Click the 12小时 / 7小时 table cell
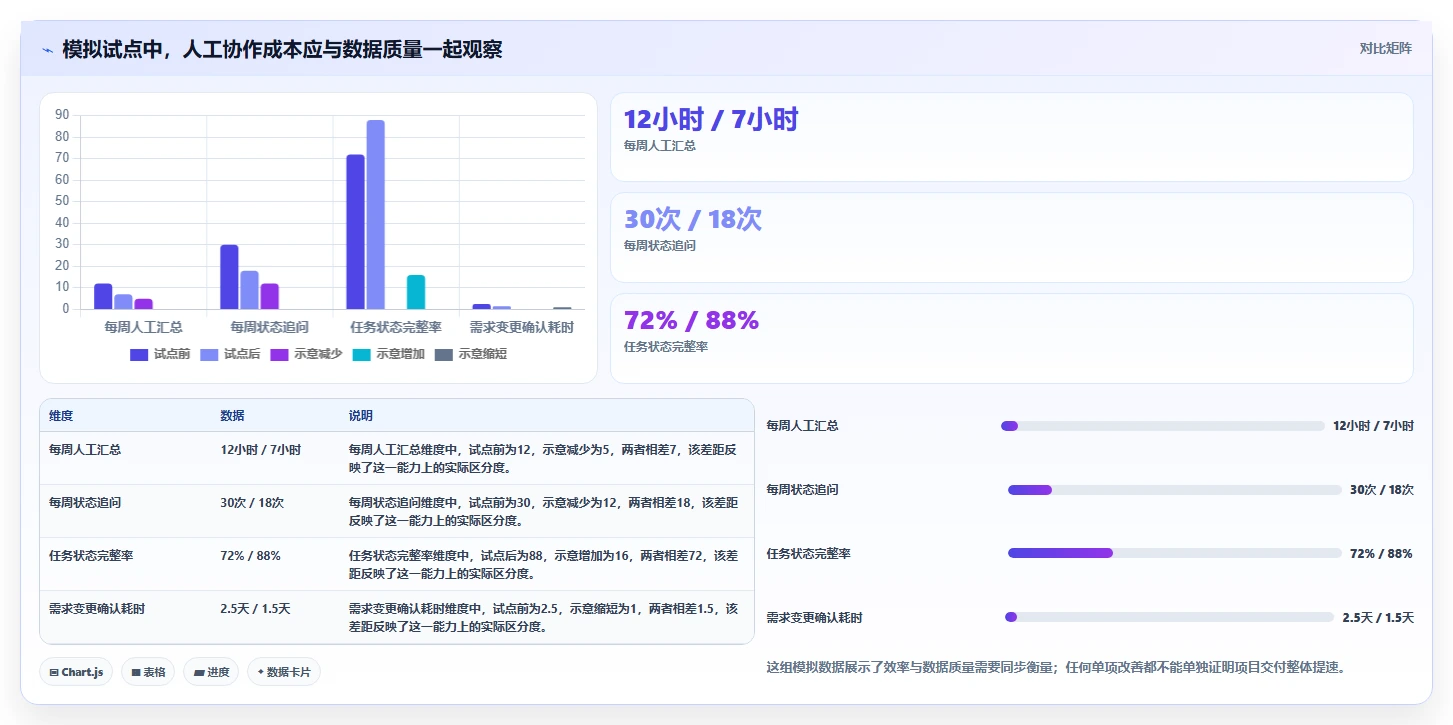Screen dimensions: 1453x725 coord(260,450)
